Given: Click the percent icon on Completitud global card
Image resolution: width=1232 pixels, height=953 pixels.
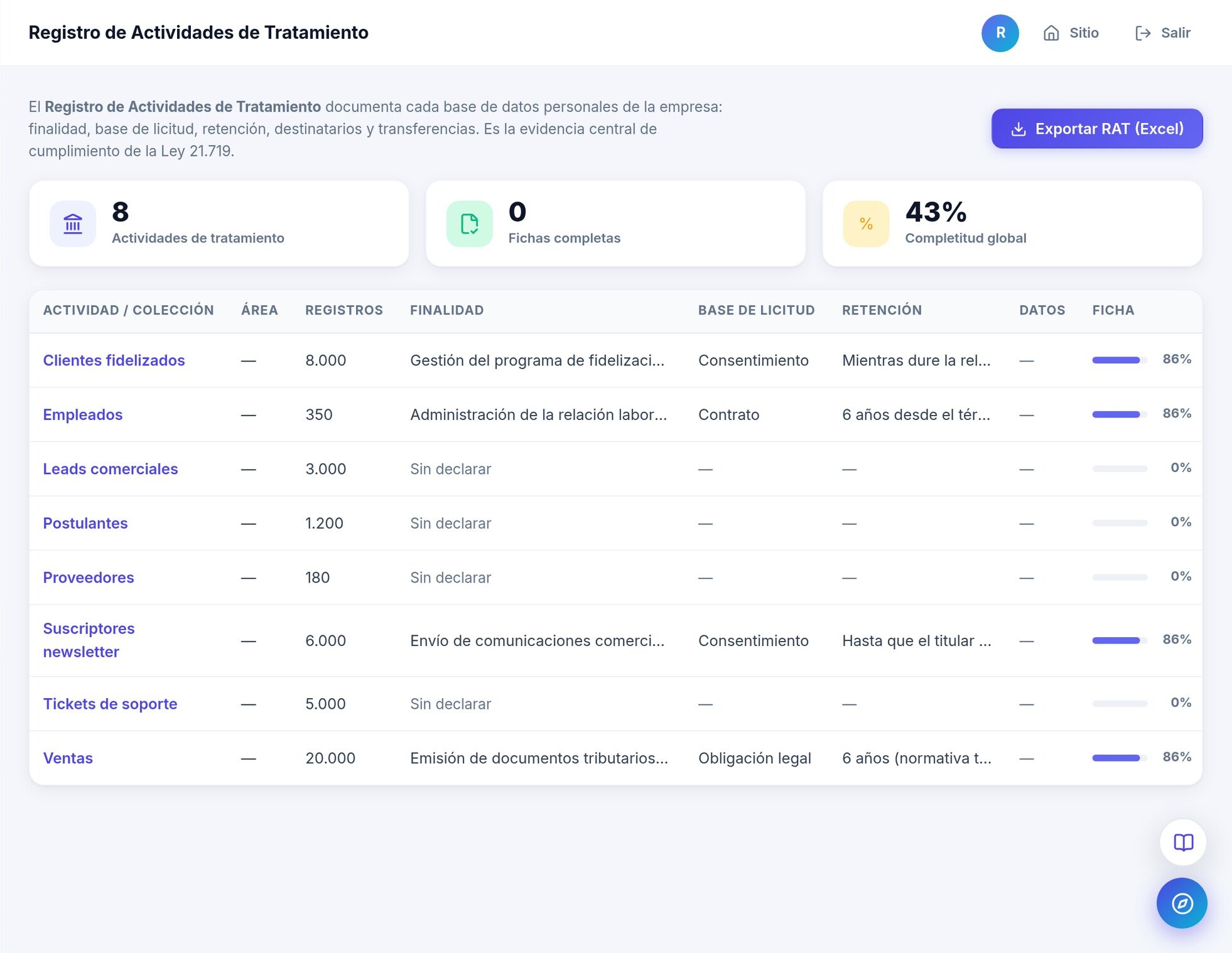Looking at the screenshot, I should (x=866, y=223).
